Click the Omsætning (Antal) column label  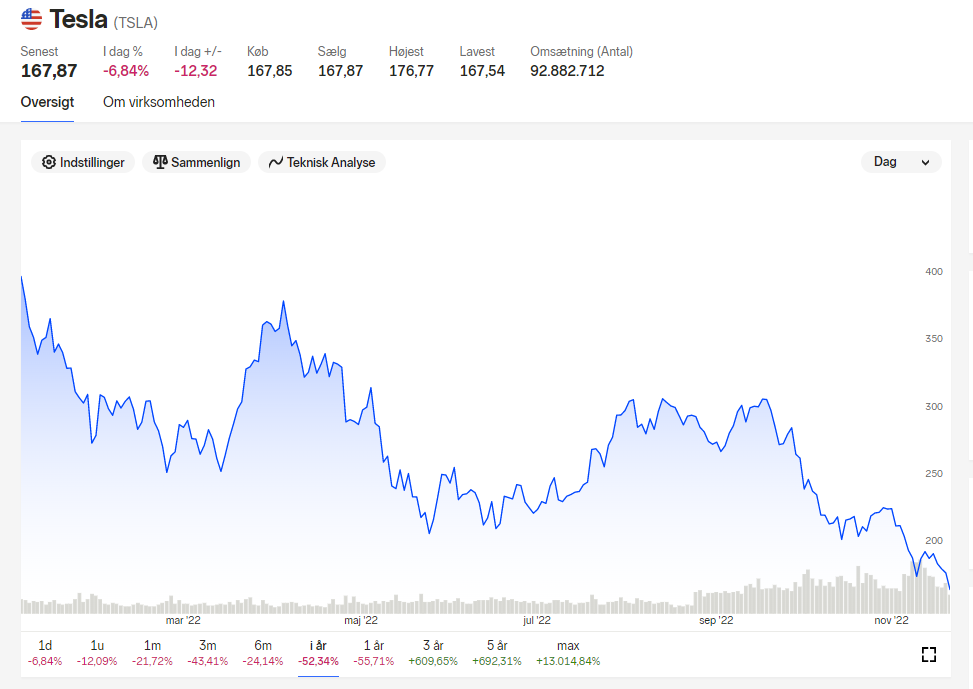[x=581, y=52]
